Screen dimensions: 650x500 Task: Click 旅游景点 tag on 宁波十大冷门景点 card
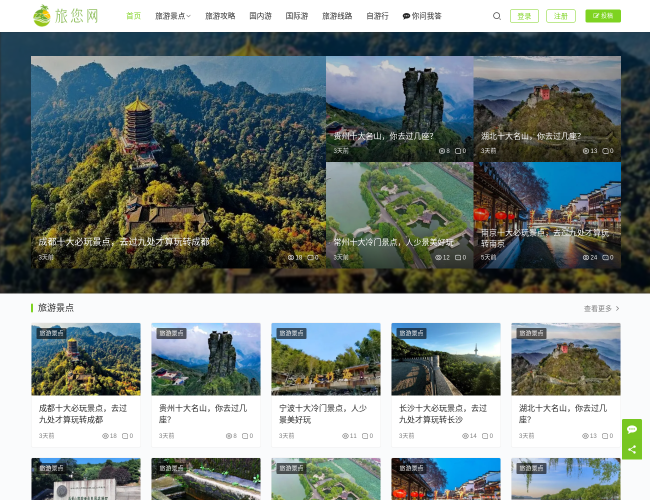[291, 333]
